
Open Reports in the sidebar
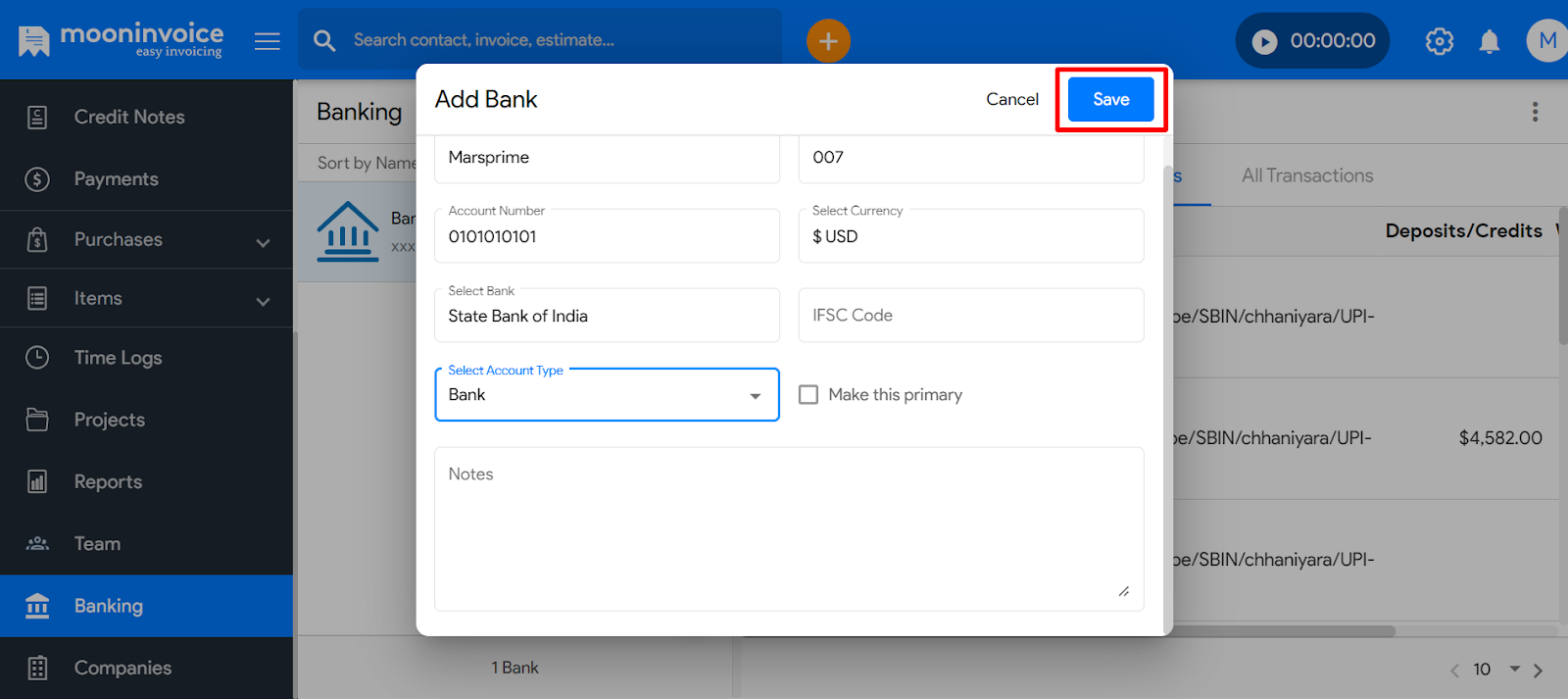pos(108,481)
